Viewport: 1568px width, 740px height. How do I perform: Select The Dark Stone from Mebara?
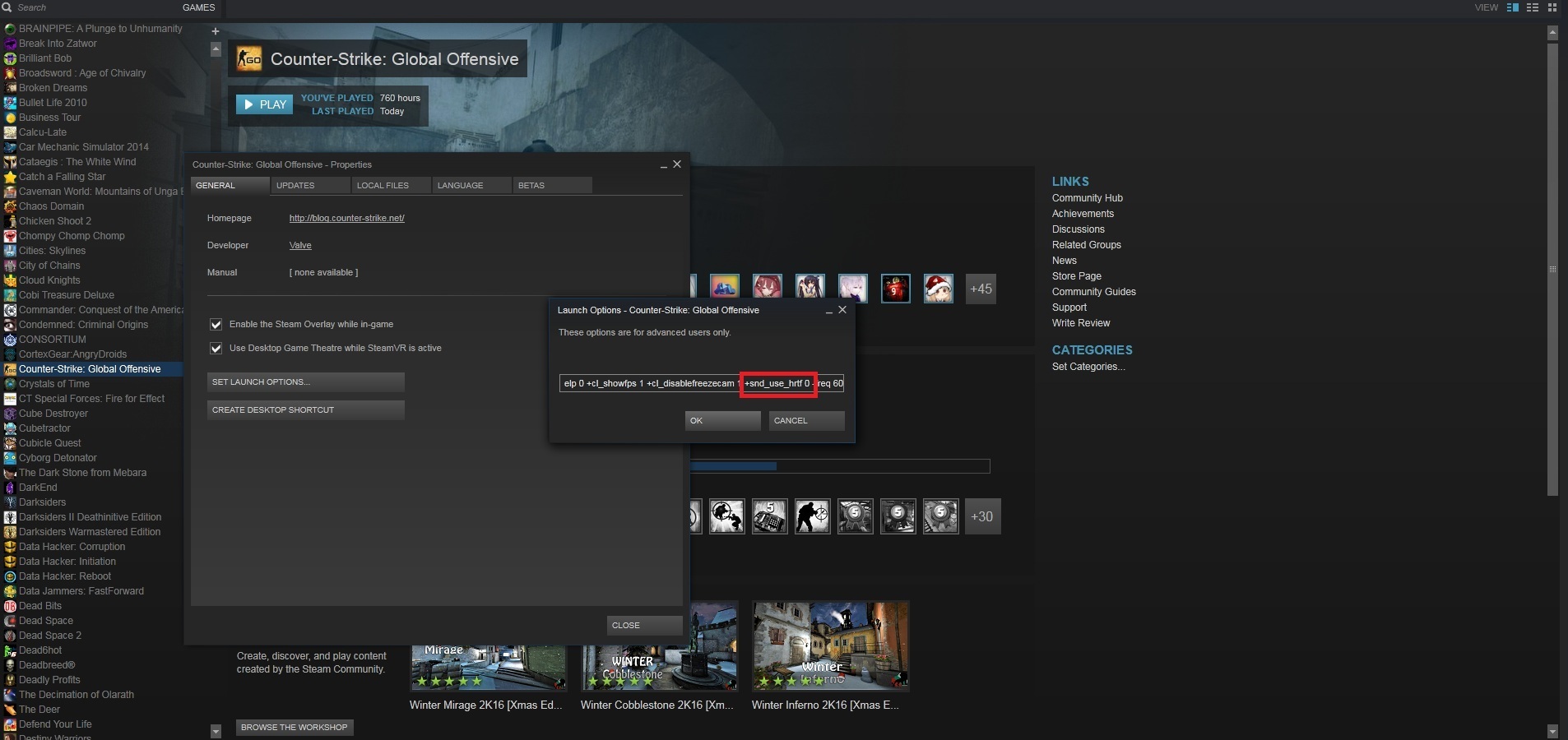point(82,473)
